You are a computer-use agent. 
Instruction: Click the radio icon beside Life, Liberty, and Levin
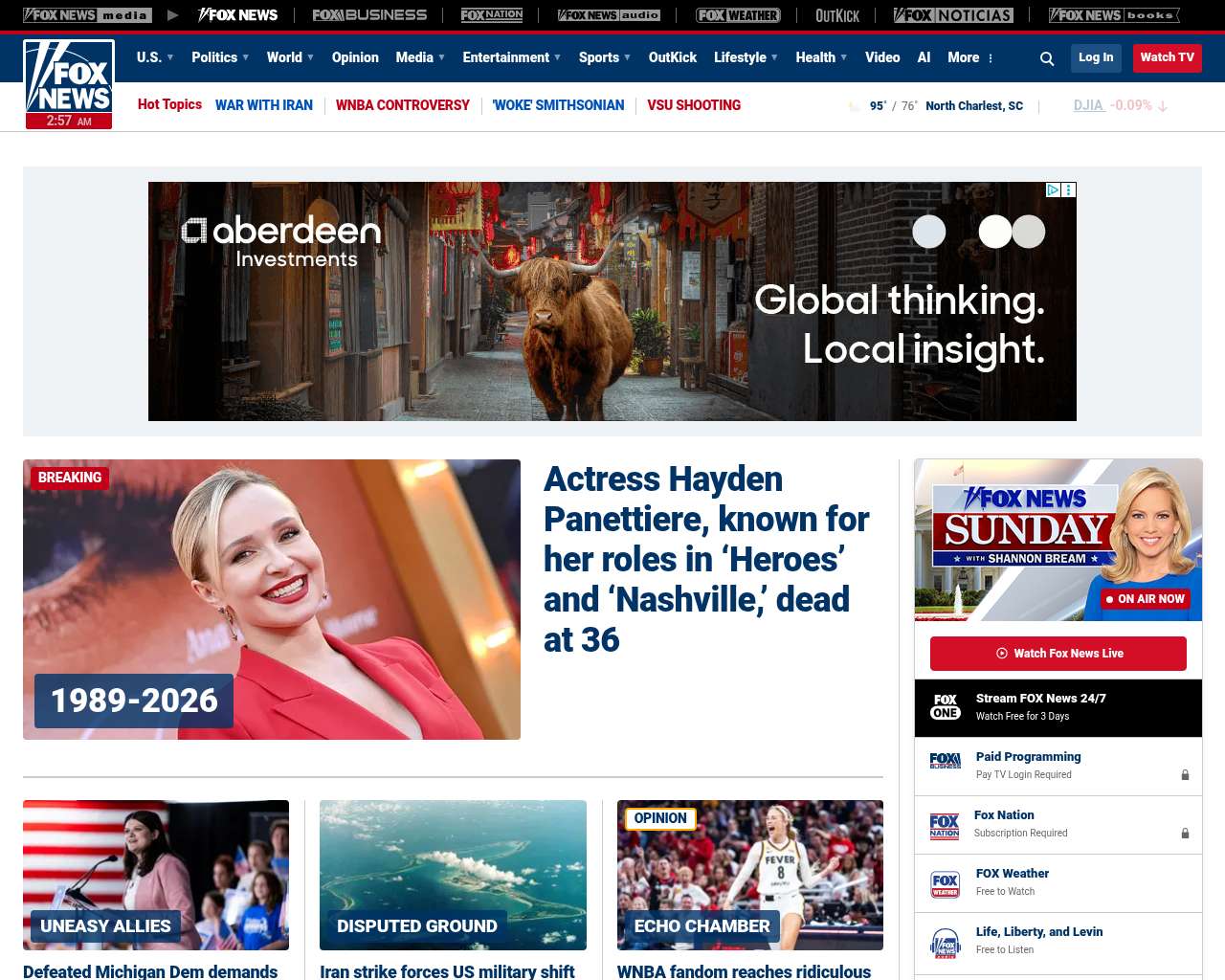point(946,943)
